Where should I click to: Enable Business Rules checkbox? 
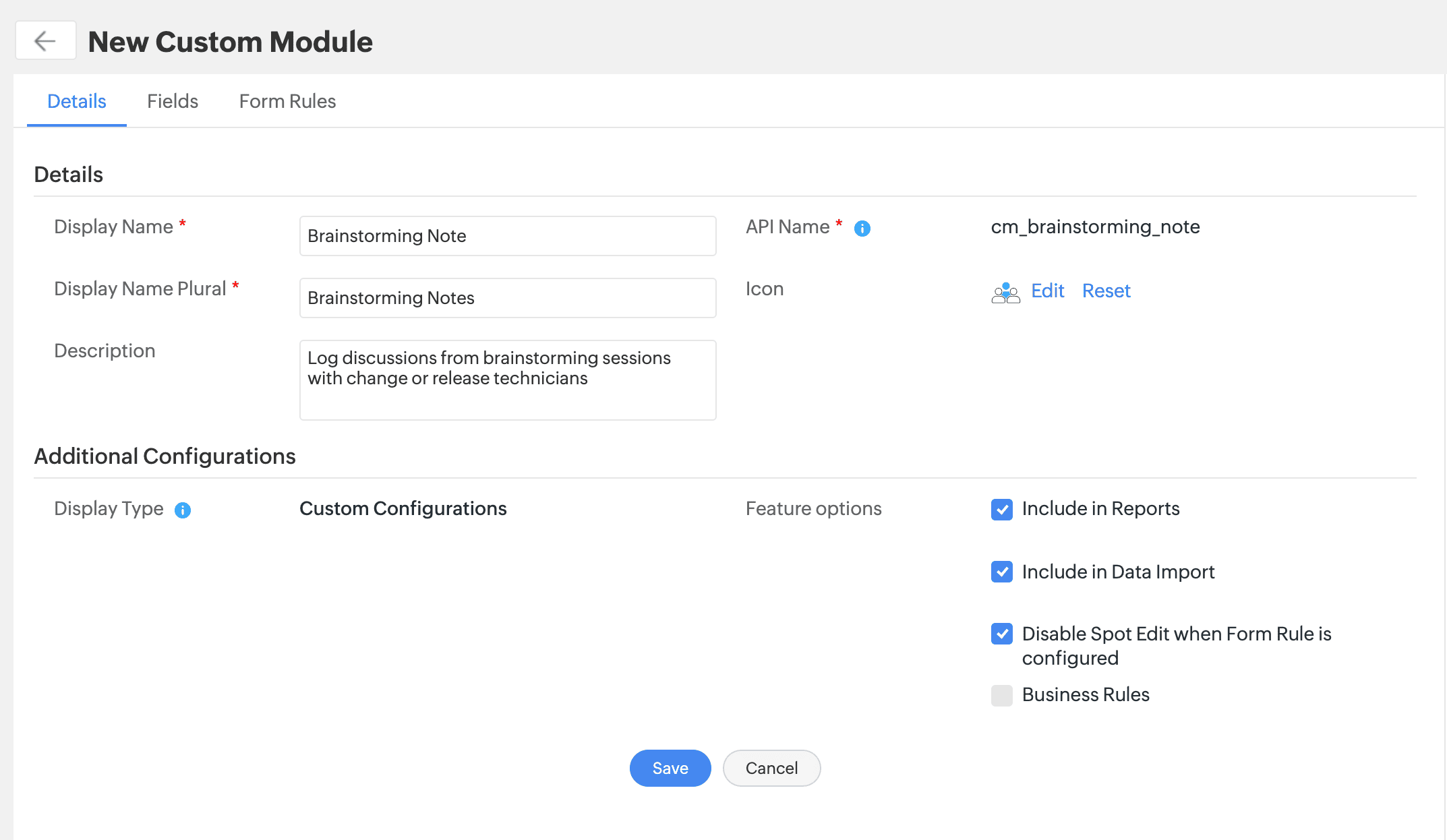point(1001,695)
